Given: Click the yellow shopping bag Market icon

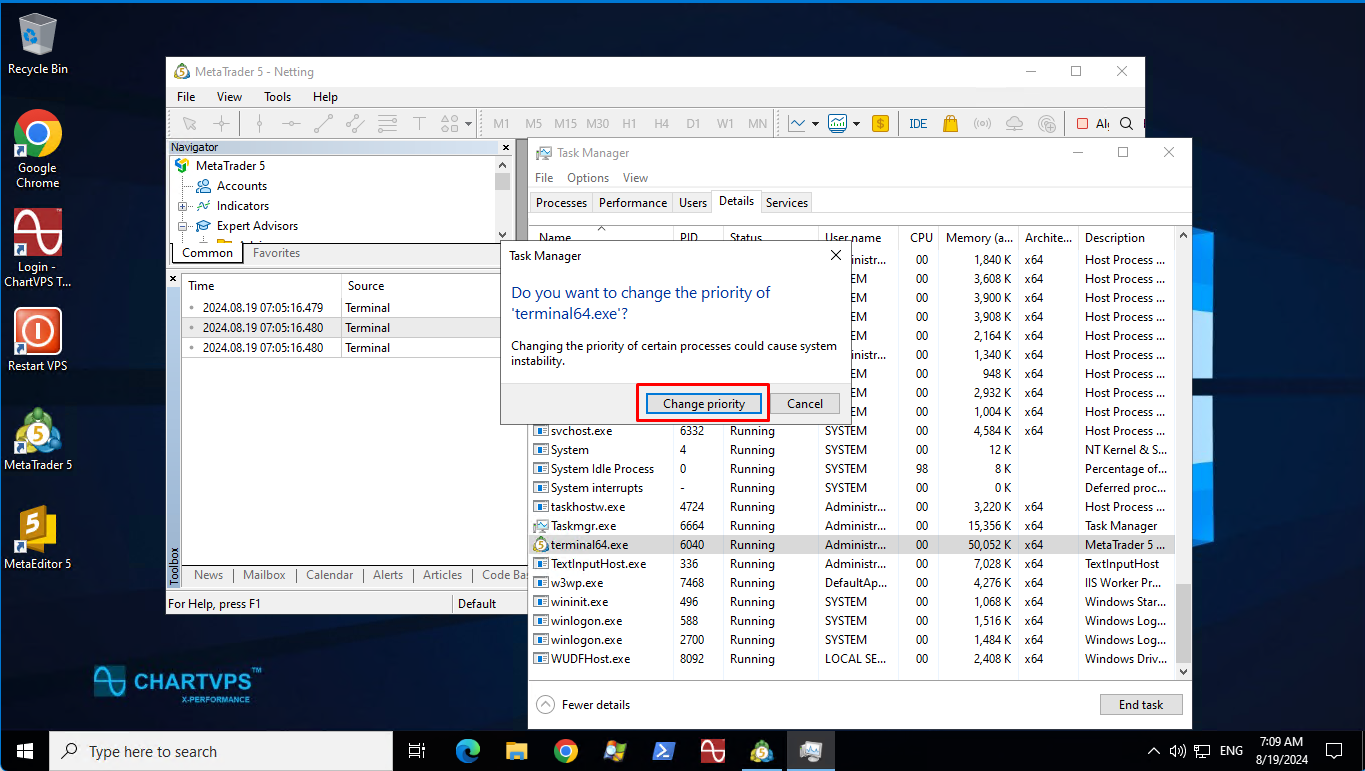Looking at the screenshot, I should pyautogui.click(x=950, y=124).
